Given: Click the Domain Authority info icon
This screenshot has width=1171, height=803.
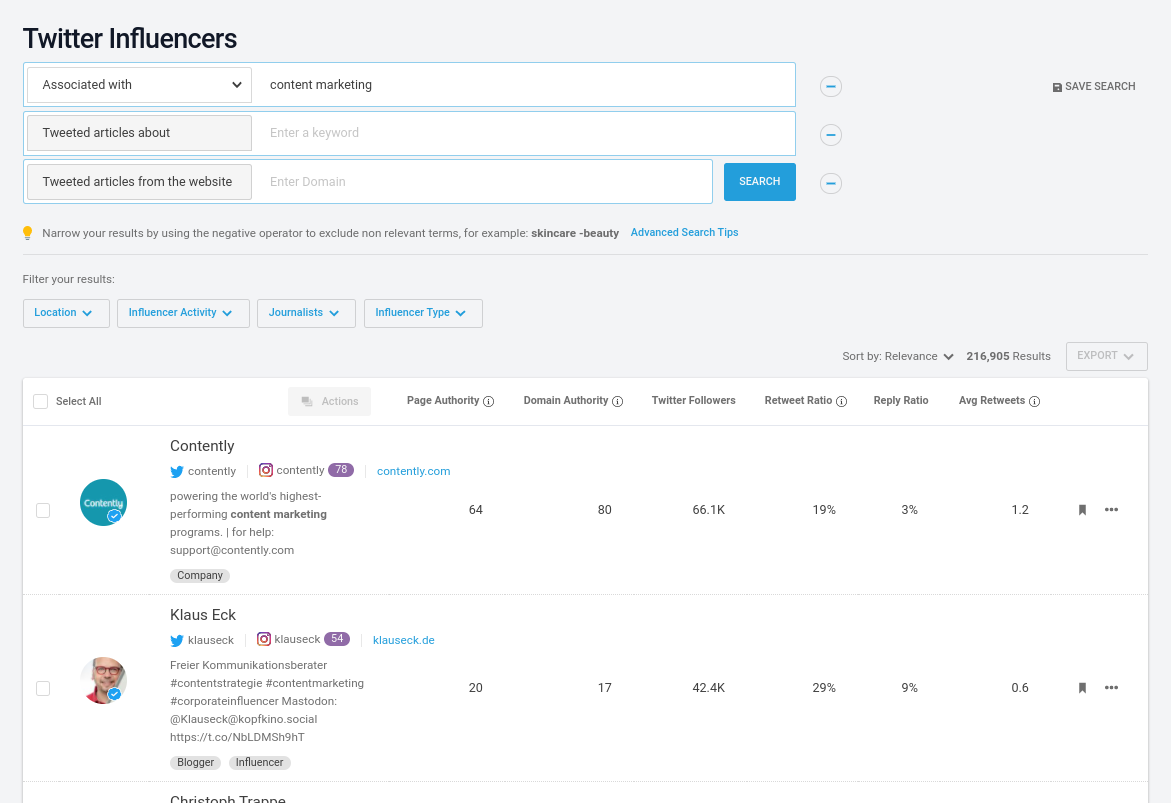Looking at the screenshot, I should pos(618,401).
